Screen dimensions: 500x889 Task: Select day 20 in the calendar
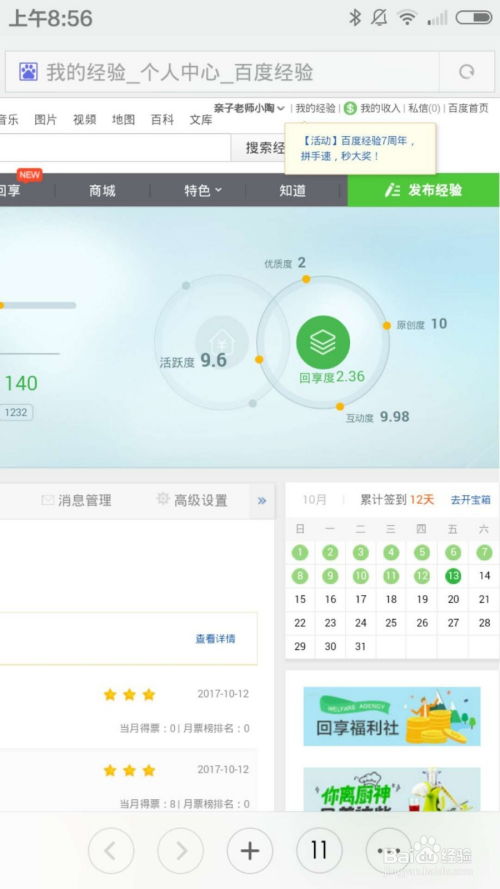coord(453,599)
